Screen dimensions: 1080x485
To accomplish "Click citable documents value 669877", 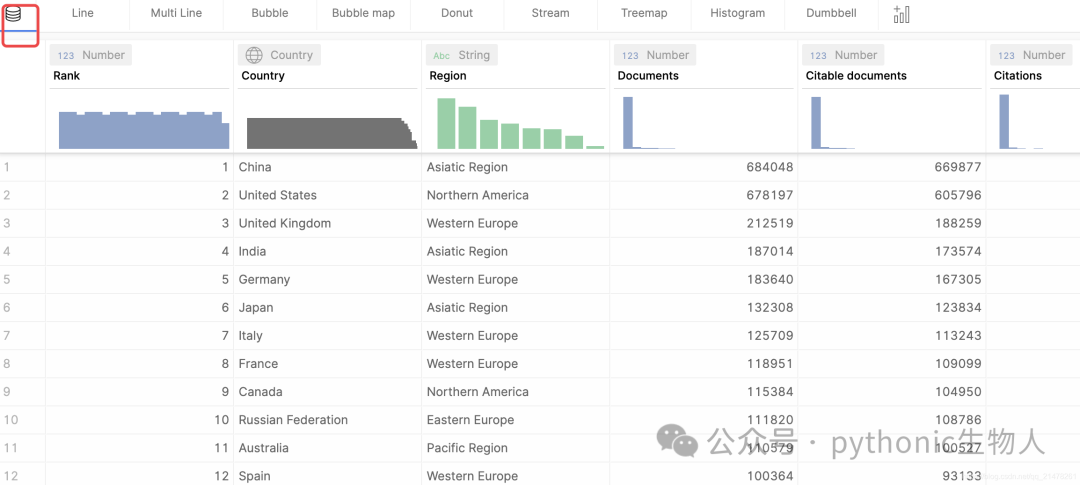I will [957, 167].
